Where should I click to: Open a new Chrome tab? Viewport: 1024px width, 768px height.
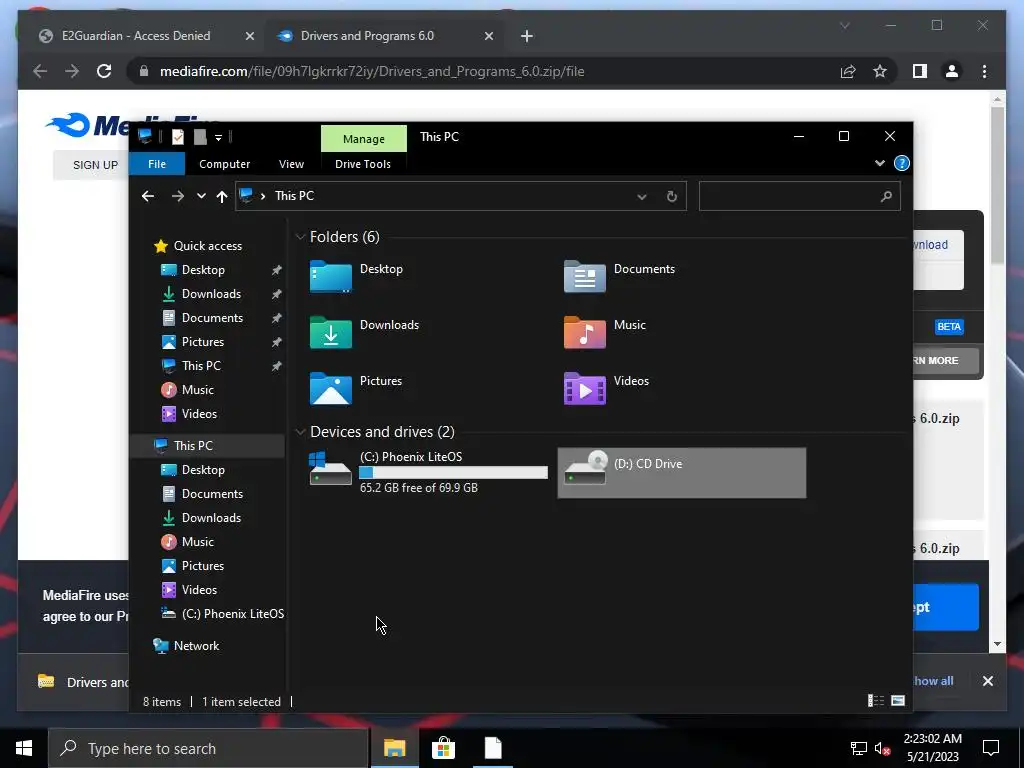[x=527, y=36]
